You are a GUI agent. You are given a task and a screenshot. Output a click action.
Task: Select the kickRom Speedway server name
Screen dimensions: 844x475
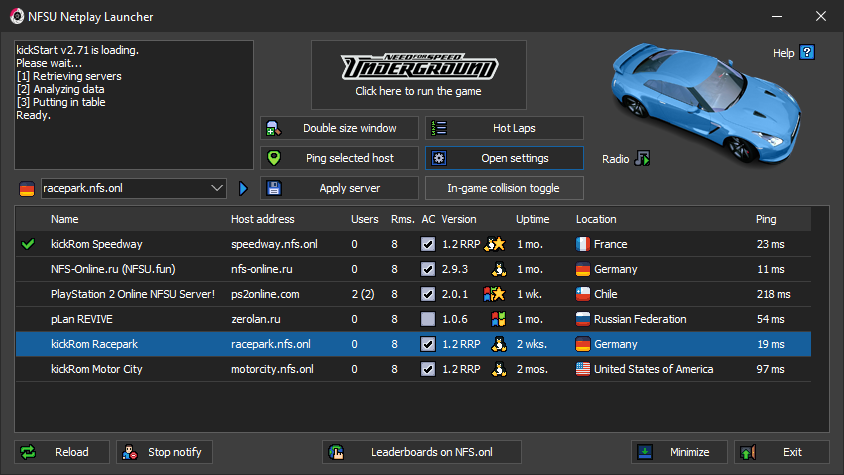click(96, 244)
